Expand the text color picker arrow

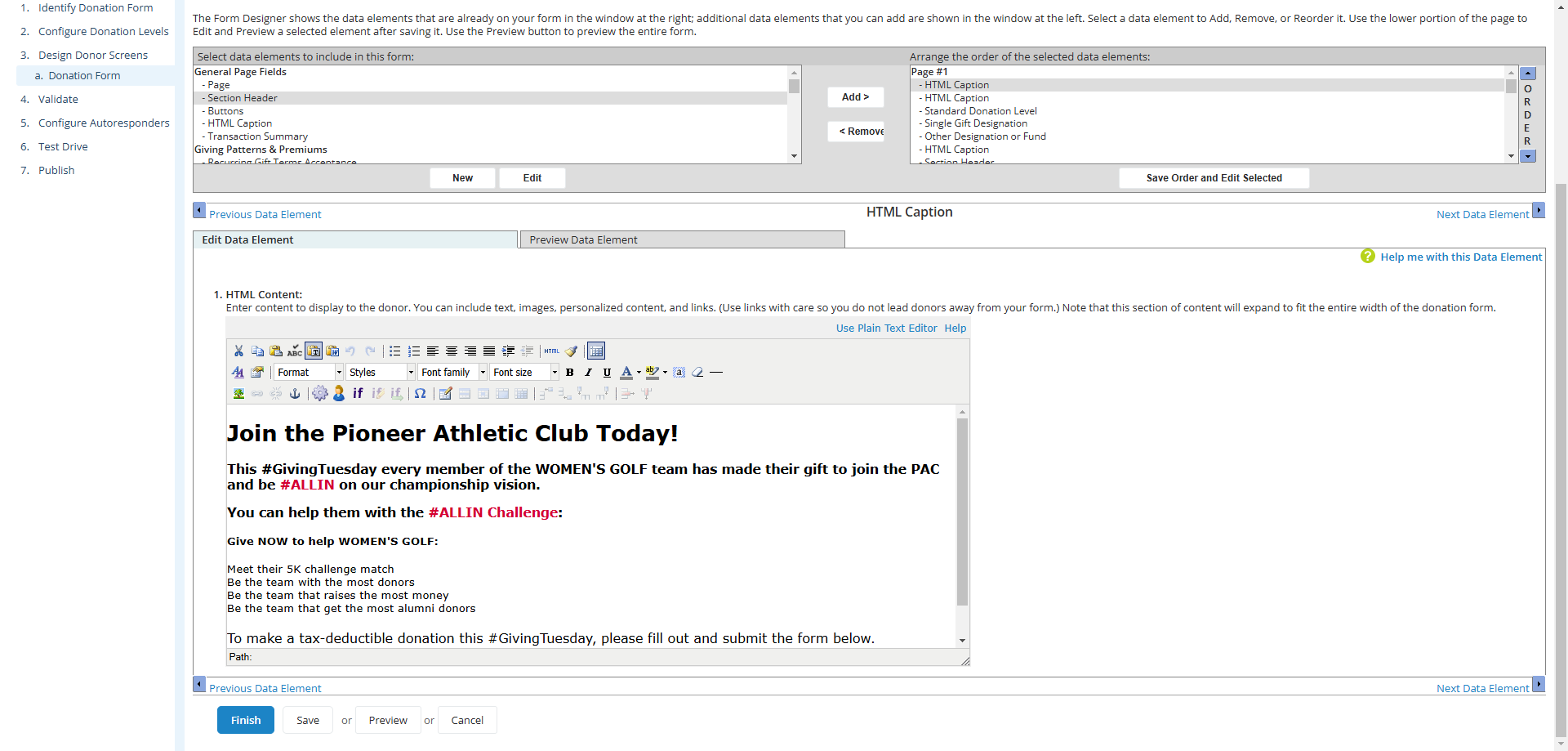[x=639, y=372]
